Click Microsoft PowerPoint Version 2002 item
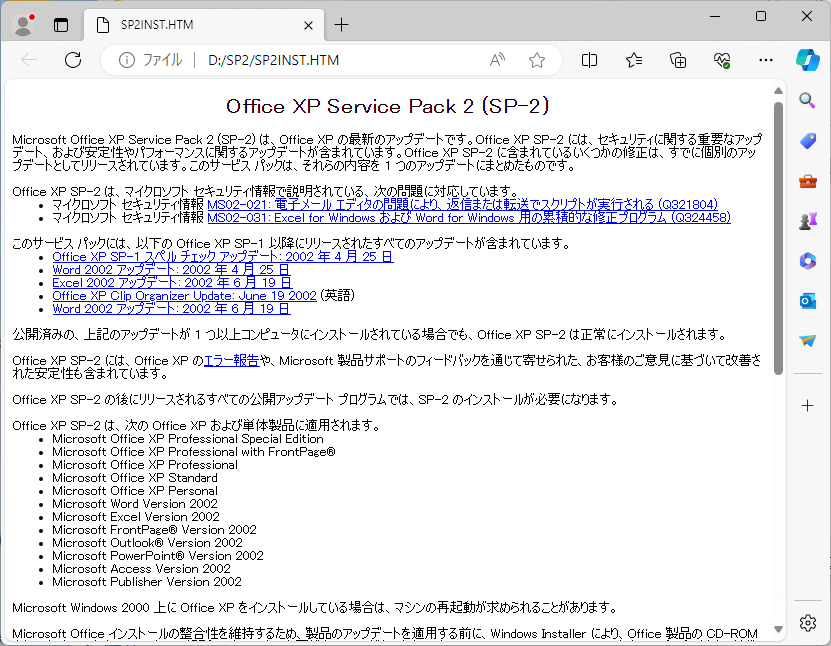The width and height of the screenshot is (831, 646). pyautogui.click(x=157, y=556)
